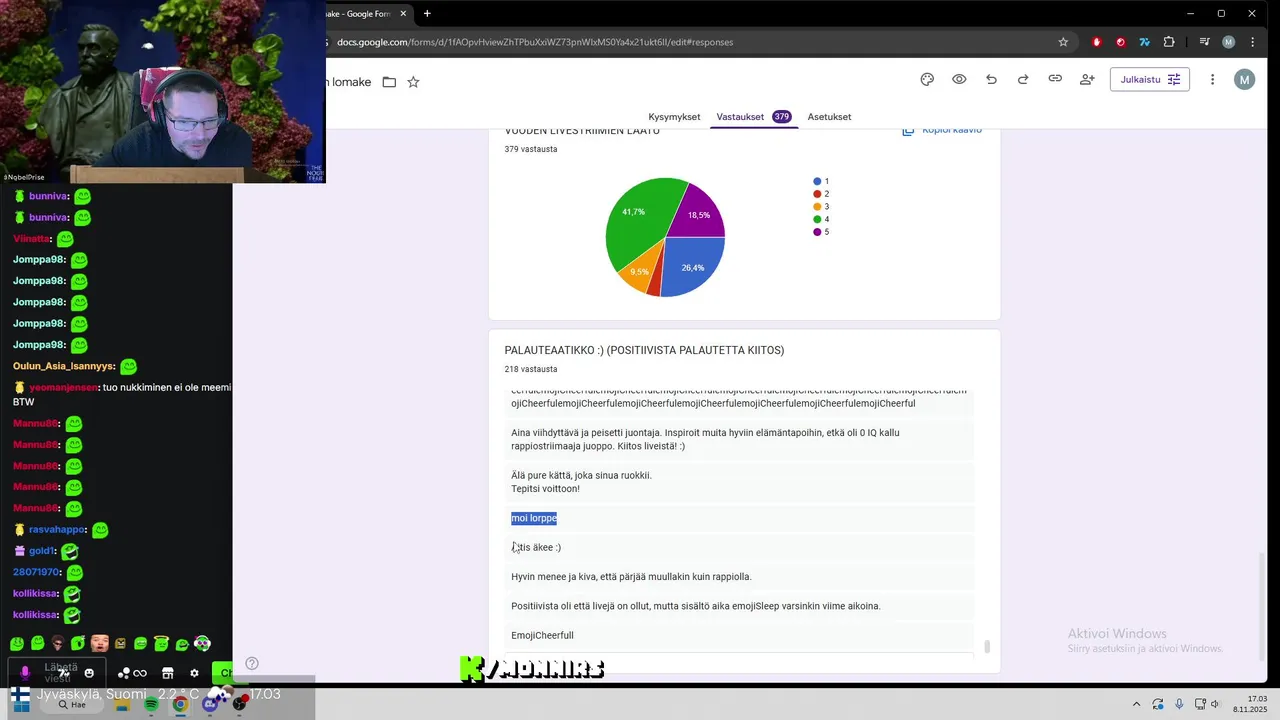Open the chat shop storefront icon
The image size is (1280, 720).
point(168,673)
